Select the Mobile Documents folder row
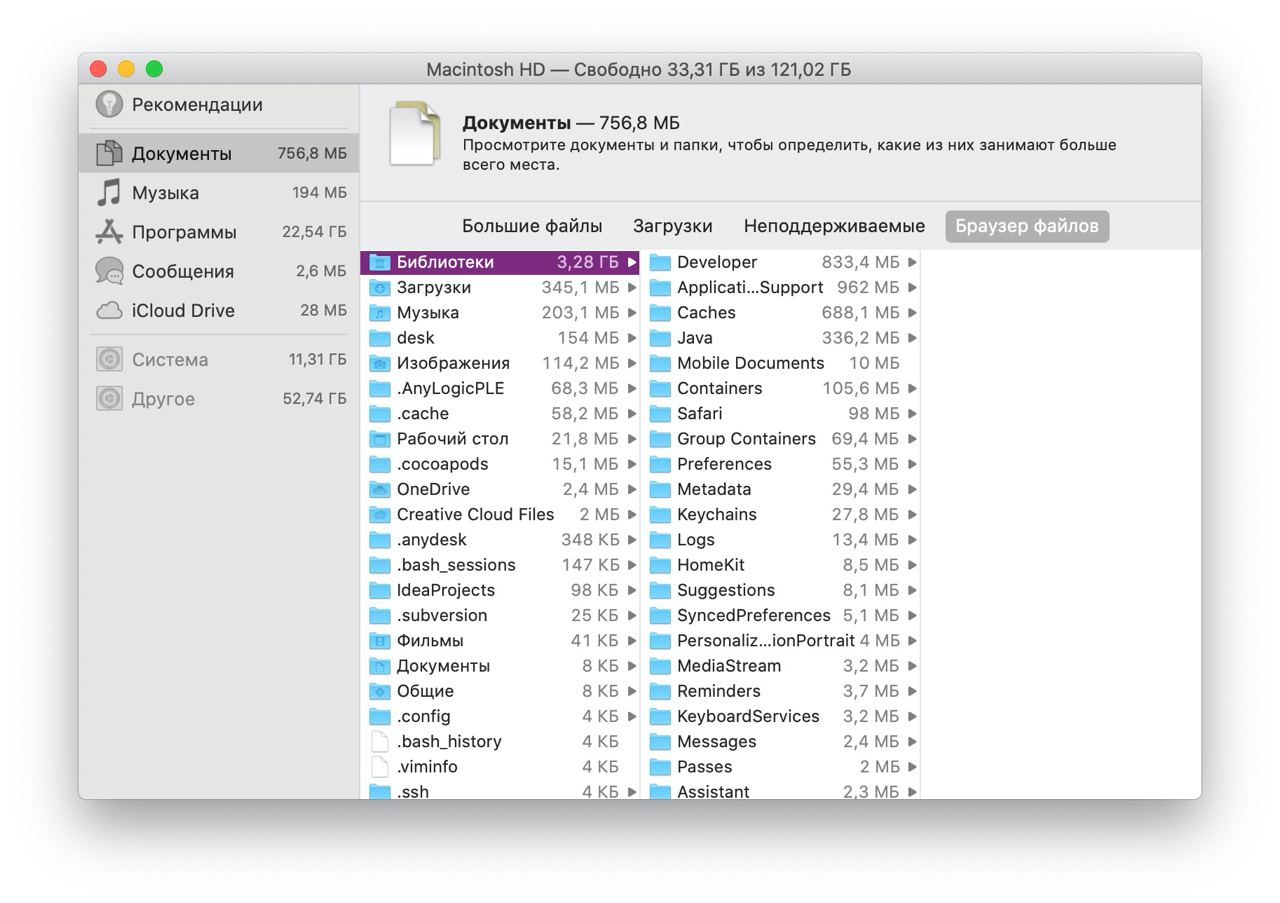Viewport: 1280px width, 903px height. pyautogui.click(x=781, y=363)
